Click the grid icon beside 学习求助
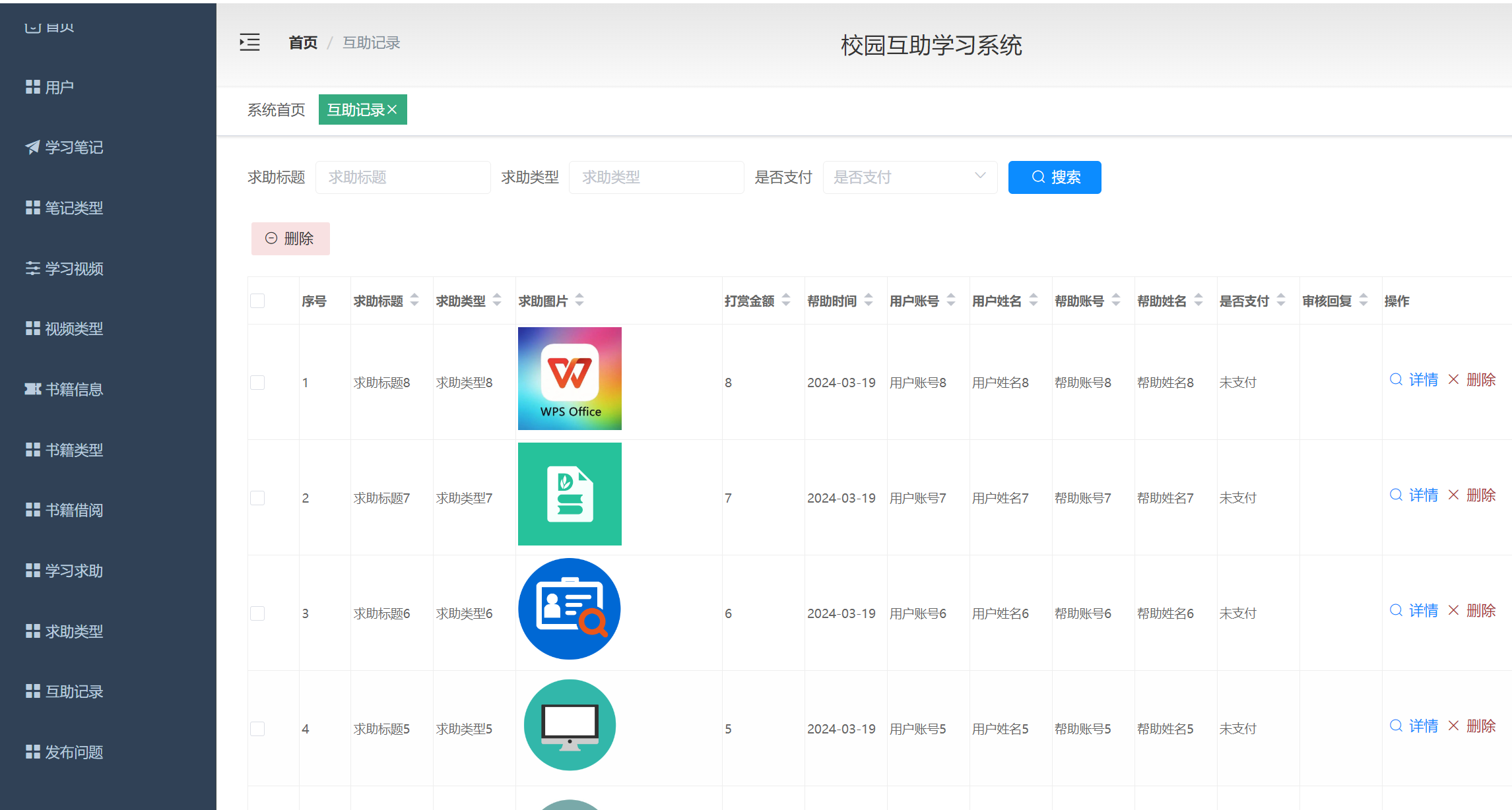1512x810 pixels. point(32,571)
